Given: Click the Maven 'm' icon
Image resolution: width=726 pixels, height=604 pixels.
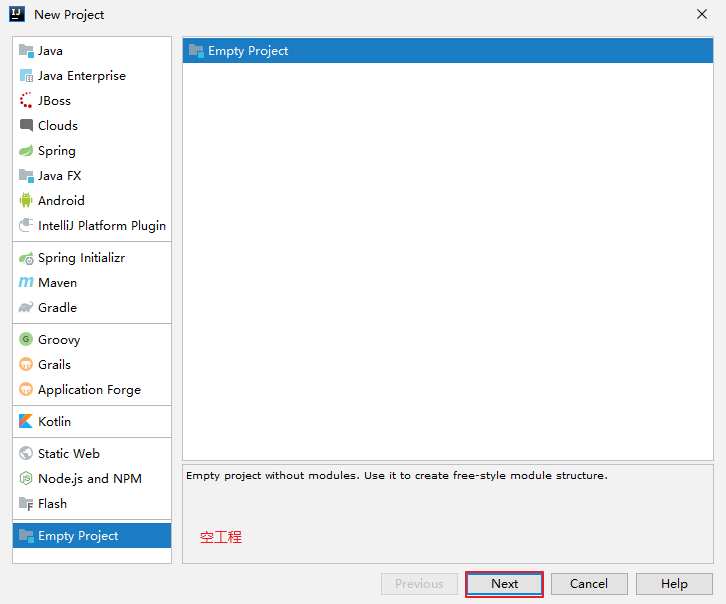Looking at the screenshot, I should [x=26, y=283].
